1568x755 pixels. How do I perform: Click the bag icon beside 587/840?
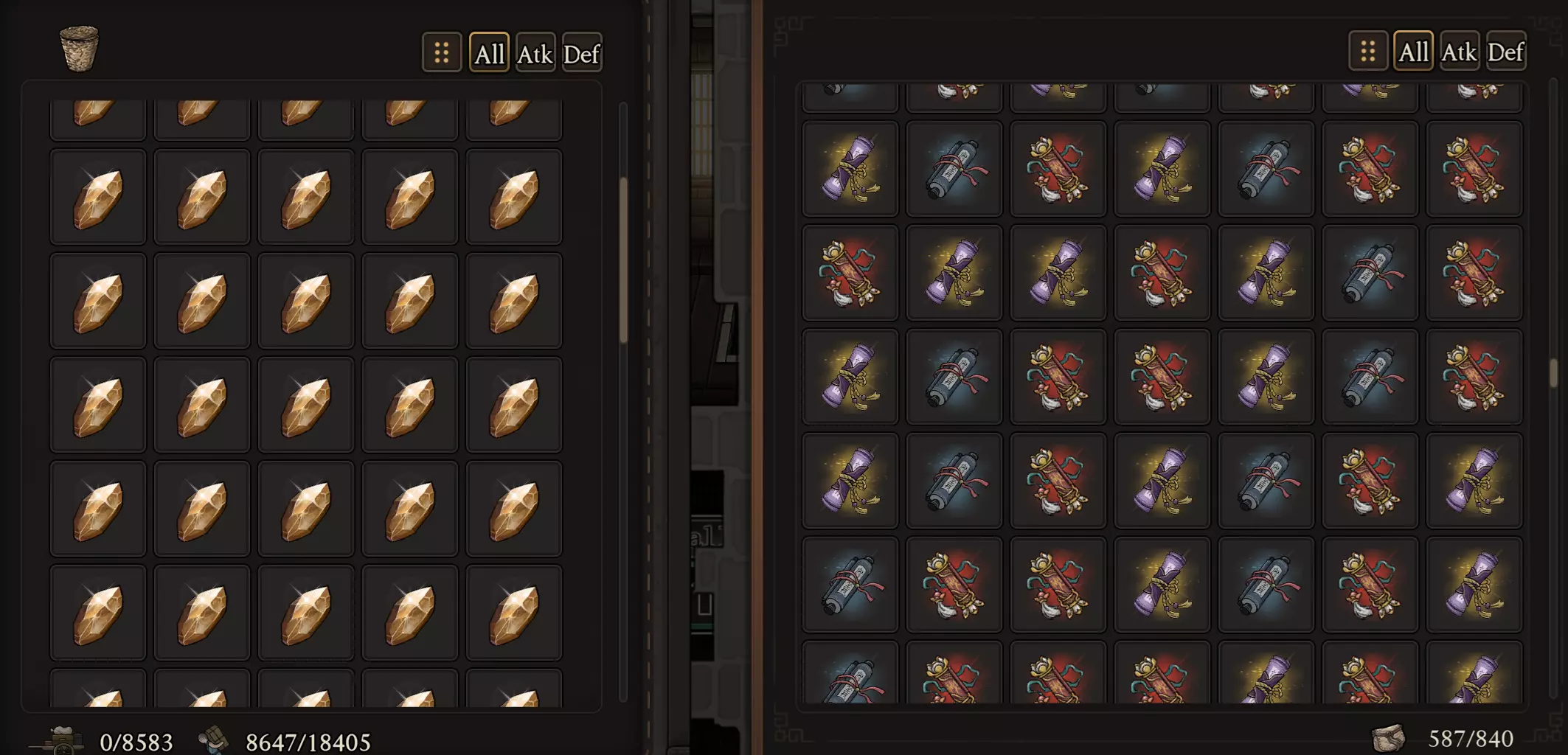1389,738
